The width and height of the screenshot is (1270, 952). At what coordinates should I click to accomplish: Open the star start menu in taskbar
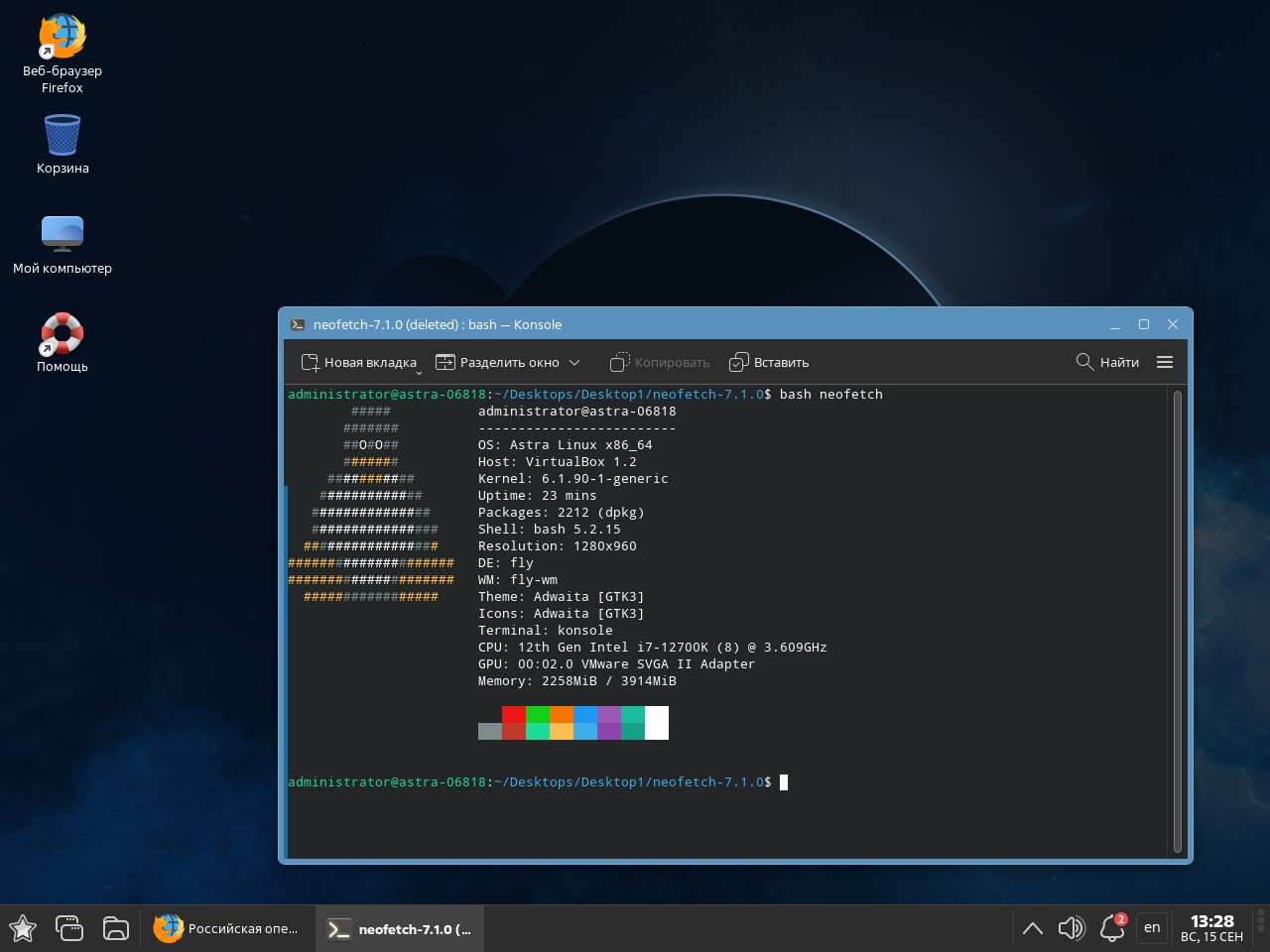coord(23,929)
